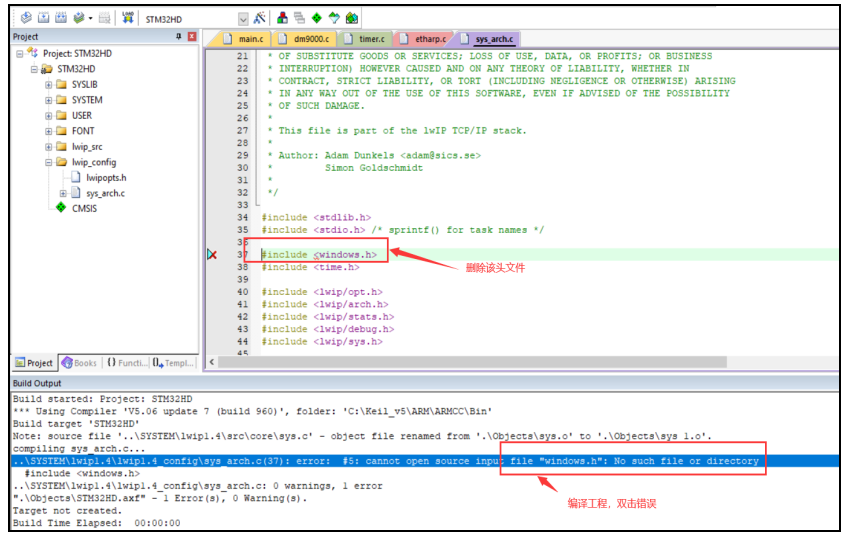852x535 pixels.
Task: Click the Rebuild all toolbar icon
Action: (x=62, y=18)
